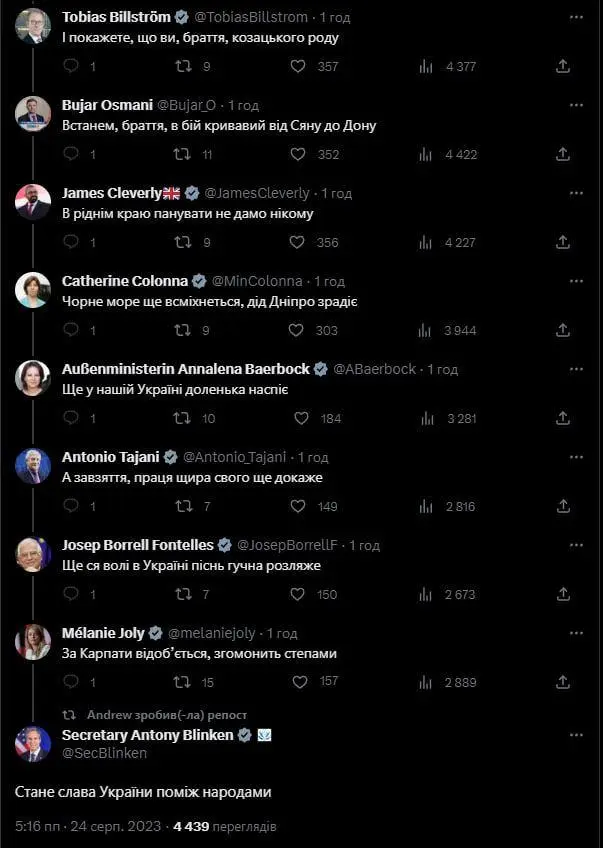View analytics on Tobias Billström's tweet

pos(425,66)
